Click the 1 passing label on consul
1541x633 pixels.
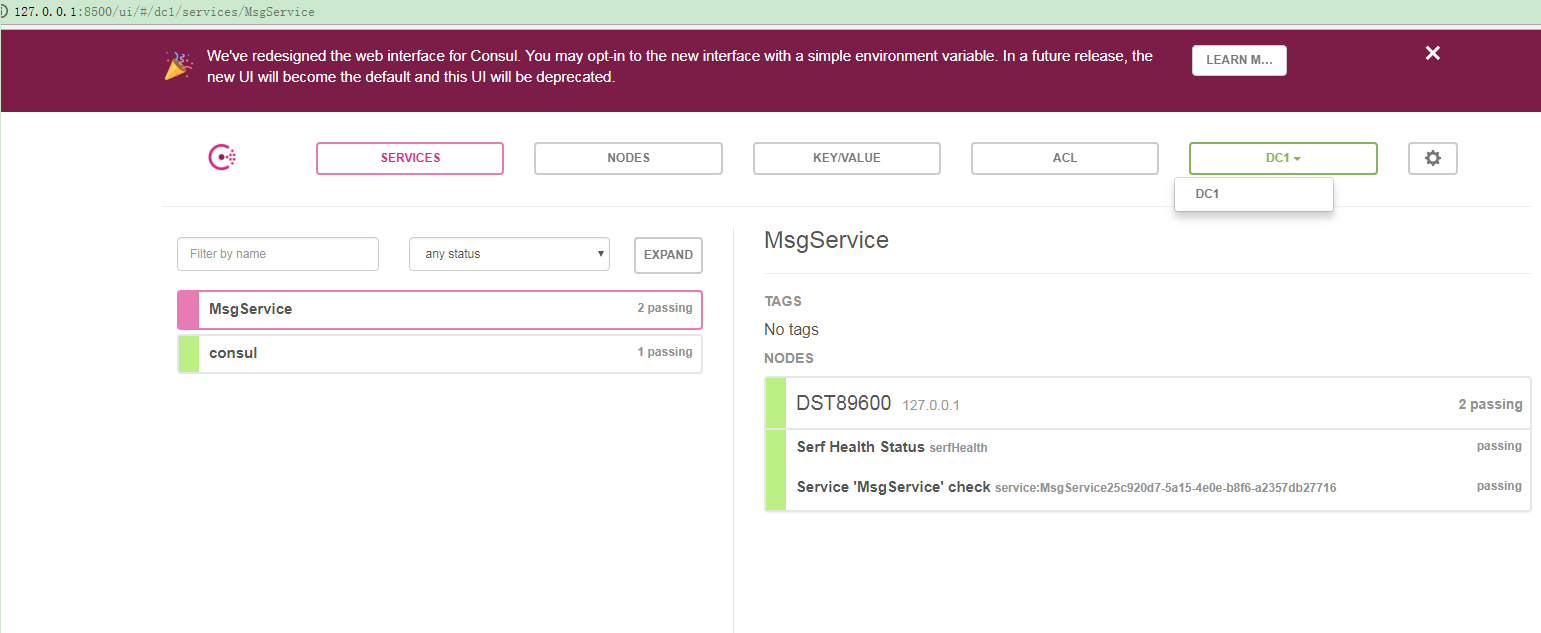pos(665,352)
